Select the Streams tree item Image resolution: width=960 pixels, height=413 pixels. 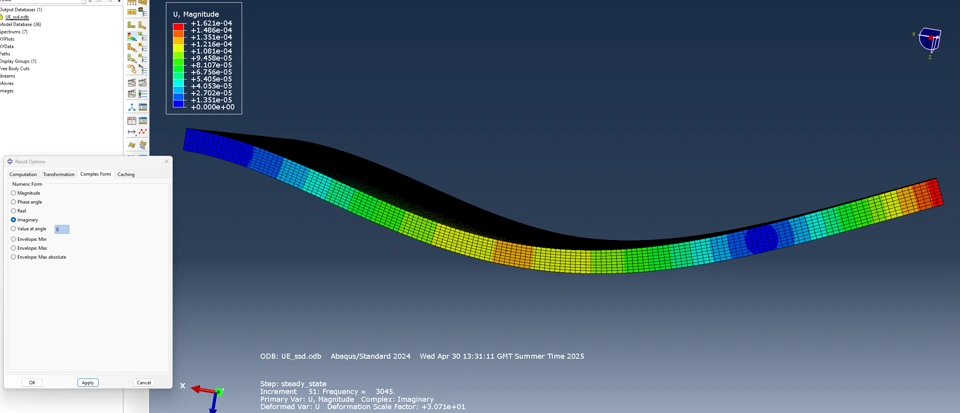(x=7, y=76)
